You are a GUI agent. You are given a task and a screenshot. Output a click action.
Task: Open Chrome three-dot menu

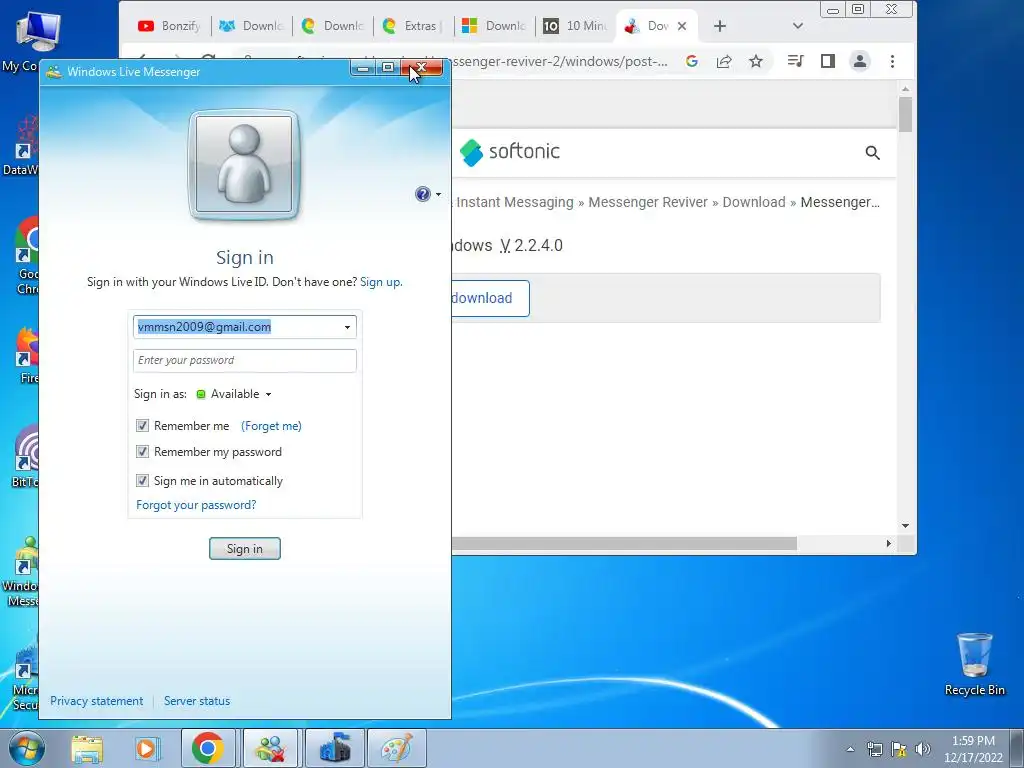pos(892,61)
